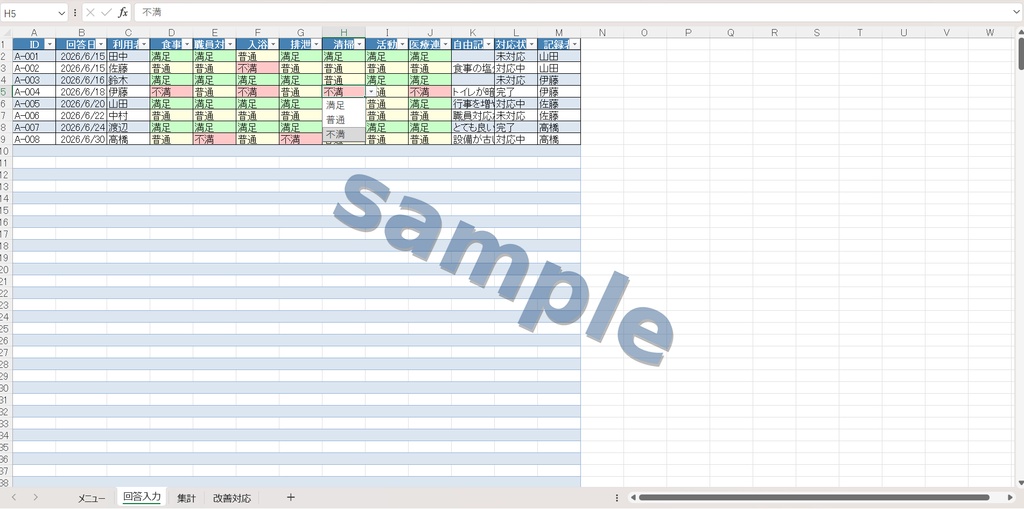Click the horizontal scrollbar left arrow
Screen dimensions: 1024x509
633,498
